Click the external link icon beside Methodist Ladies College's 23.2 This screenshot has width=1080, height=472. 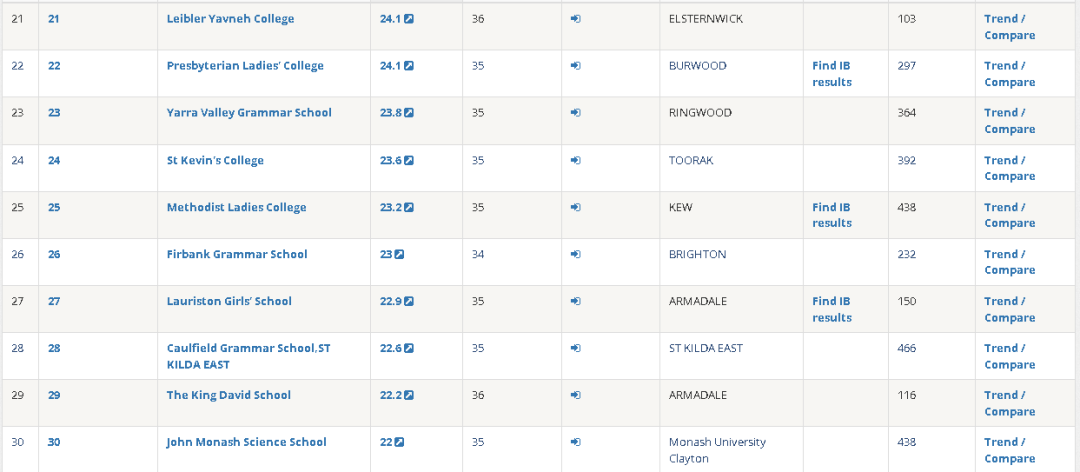click(409, 207)
